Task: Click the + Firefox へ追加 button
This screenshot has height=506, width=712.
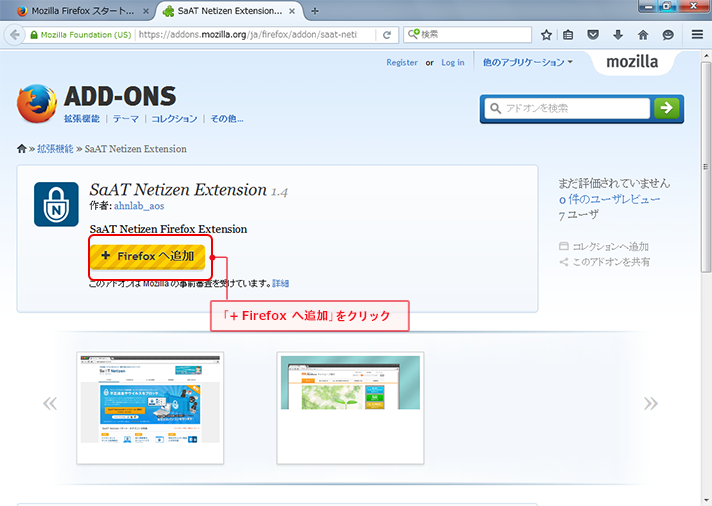Action: 148,256
